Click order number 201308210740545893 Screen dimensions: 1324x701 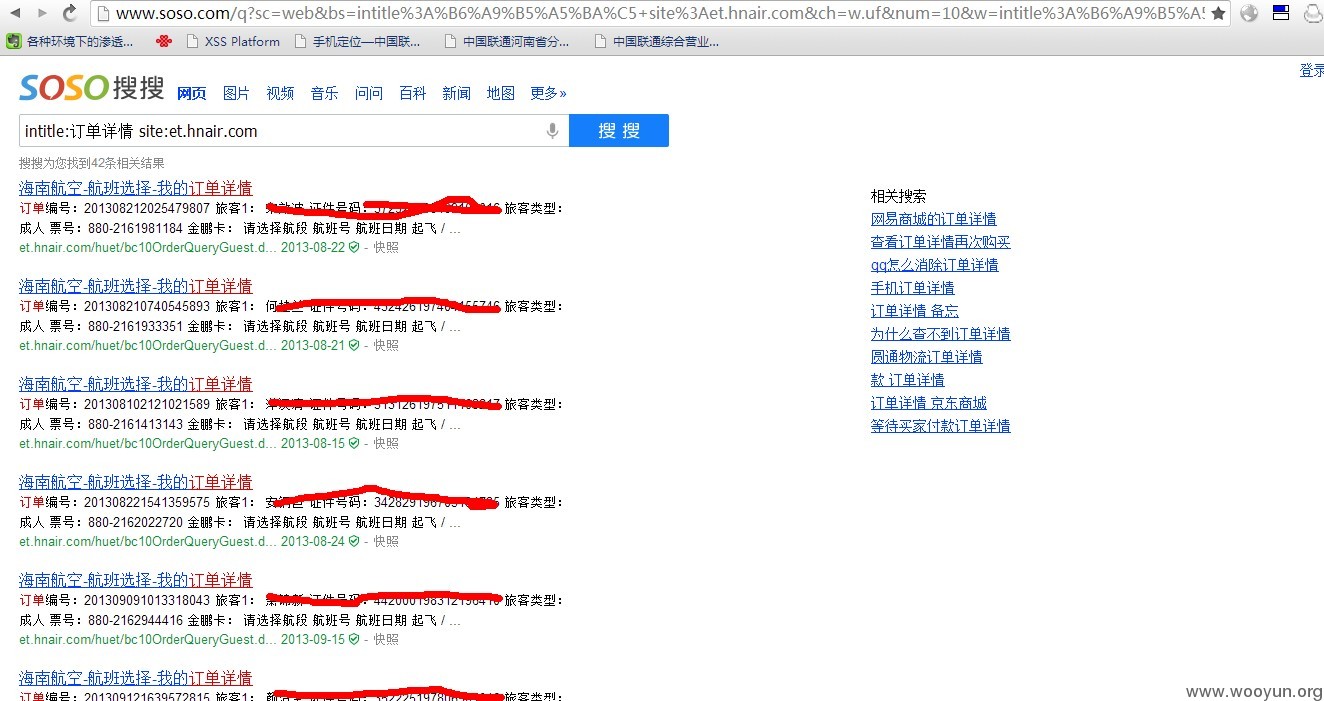click(147, 306)
